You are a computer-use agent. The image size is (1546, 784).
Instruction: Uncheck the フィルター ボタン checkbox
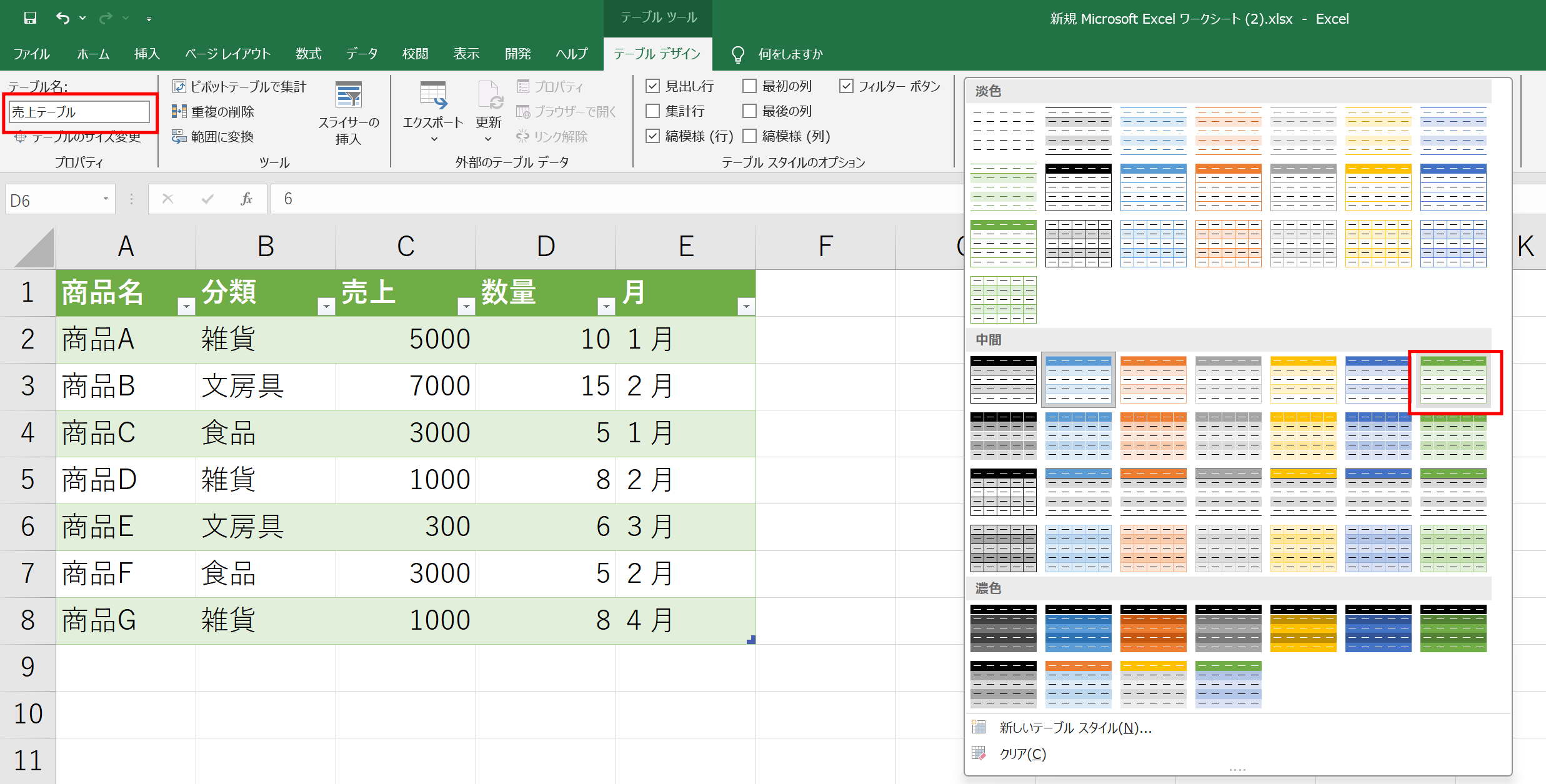(846, 86)
